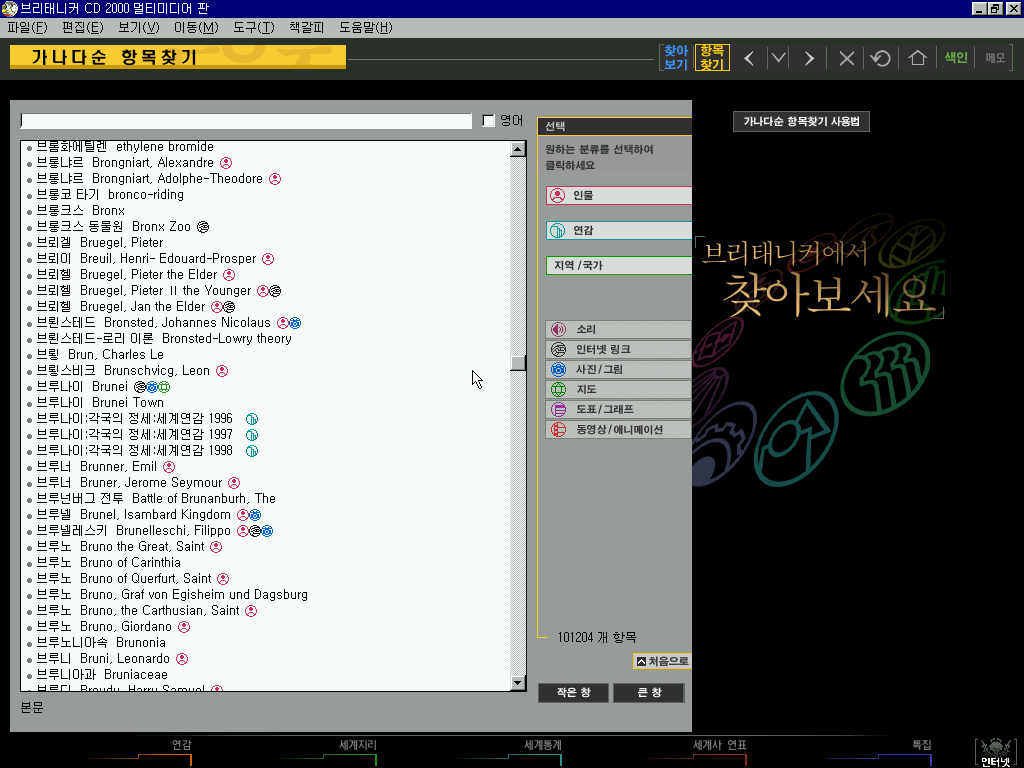The height and width of the screenshot is (768, 1024).
Task: Open the 메모 memo button
Action: (995, 57)
